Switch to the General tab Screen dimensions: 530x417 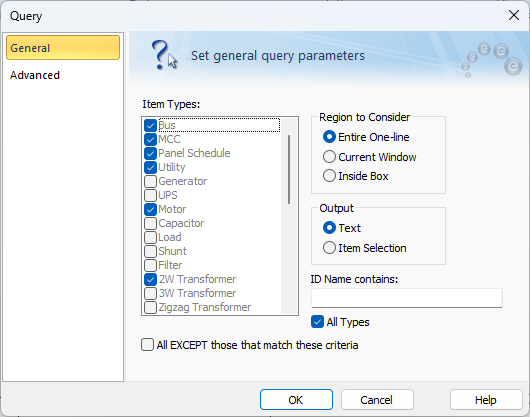[63, 48]
